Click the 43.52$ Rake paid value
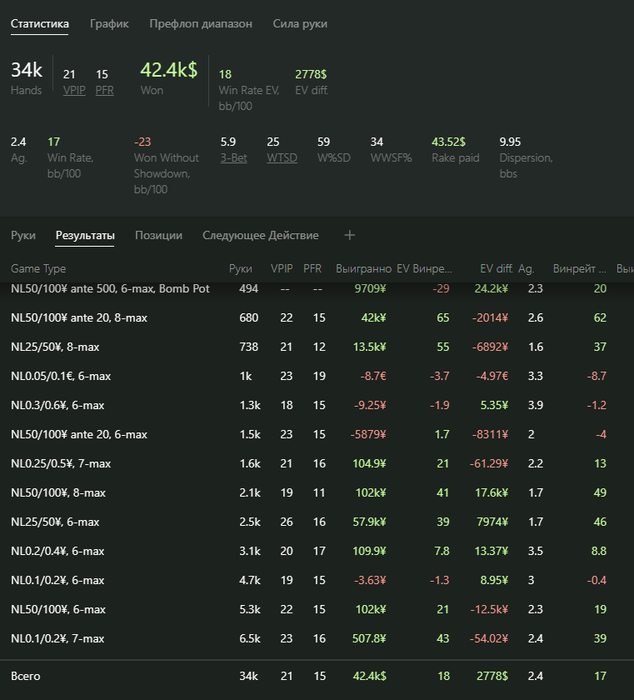 pyautogui.click(x=449, y=142)
